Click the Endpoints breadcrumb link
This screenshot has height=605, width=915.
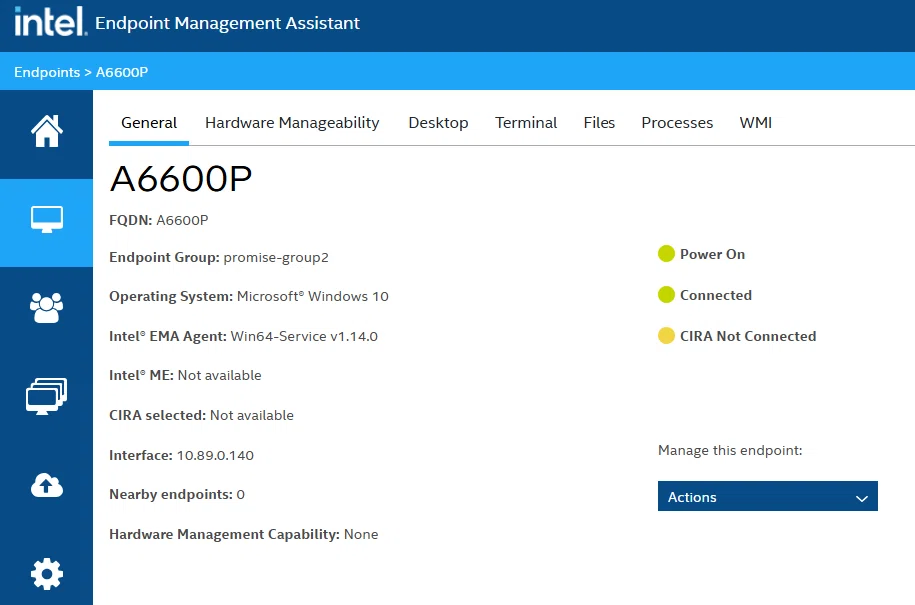[x=47, y=72]
